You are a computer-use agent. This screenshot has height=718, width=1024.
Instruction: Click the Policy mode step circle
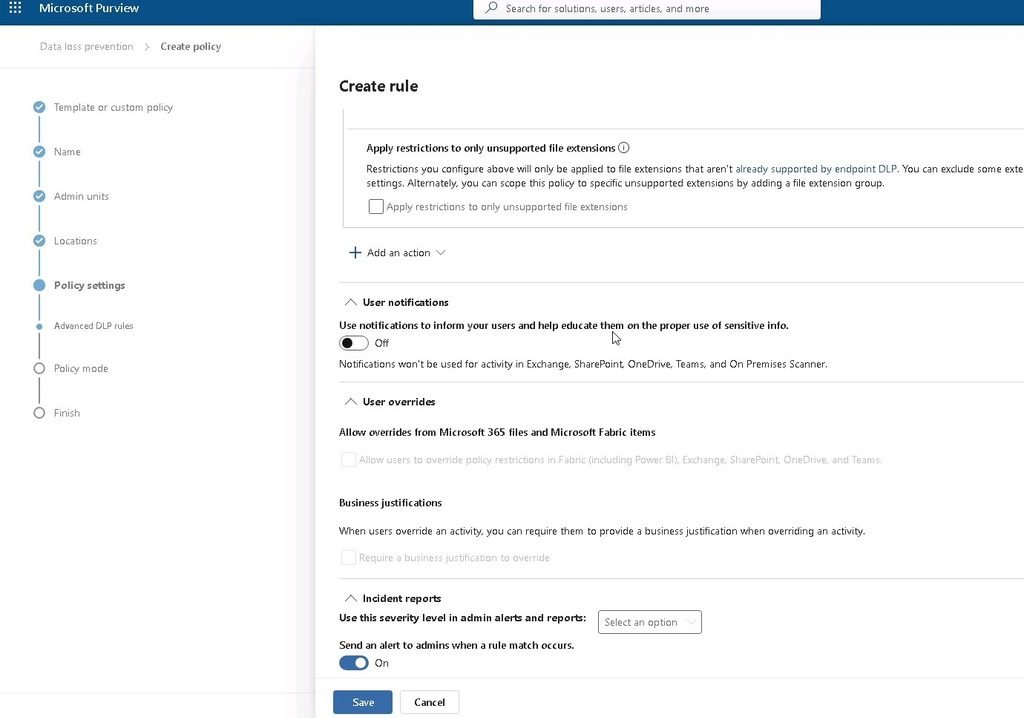39,368
